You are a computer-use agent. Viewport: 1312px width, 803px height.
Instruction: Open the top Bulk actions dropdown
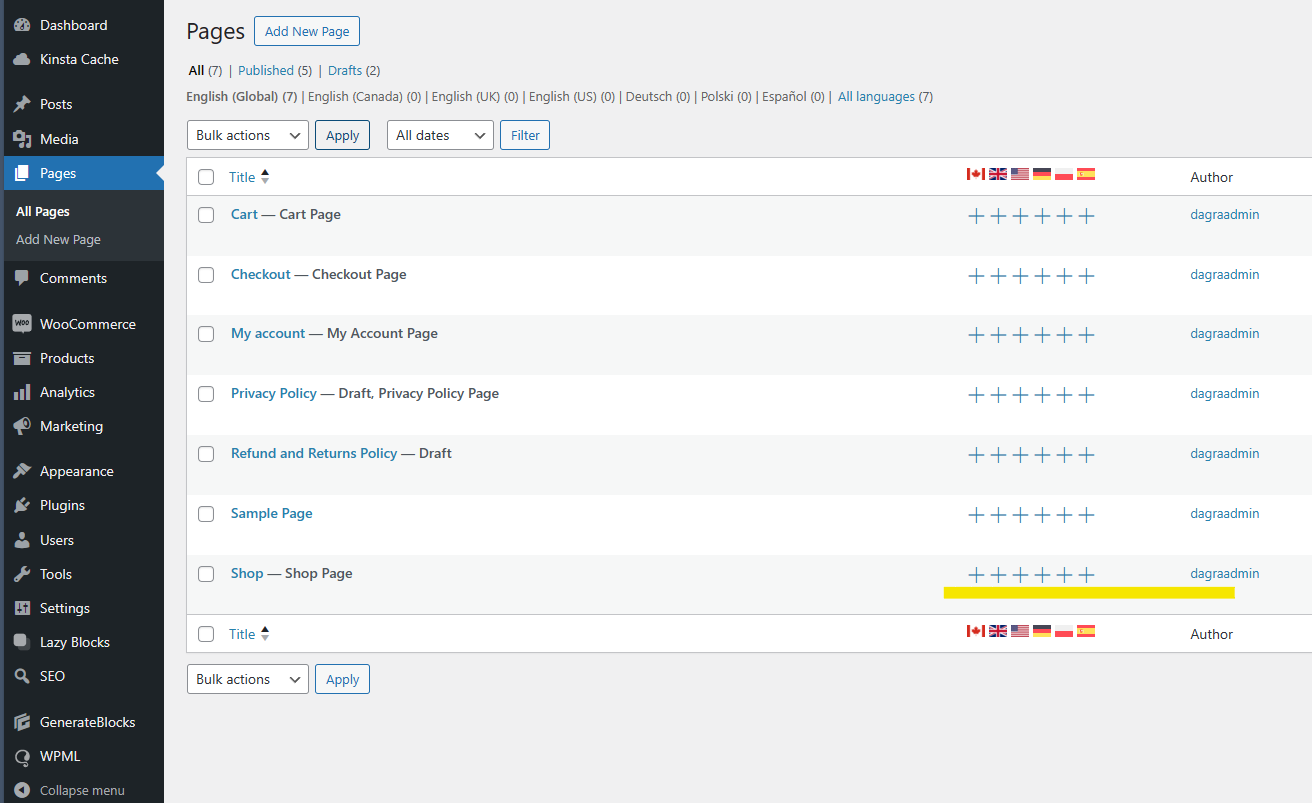click(x=247, y=135)
